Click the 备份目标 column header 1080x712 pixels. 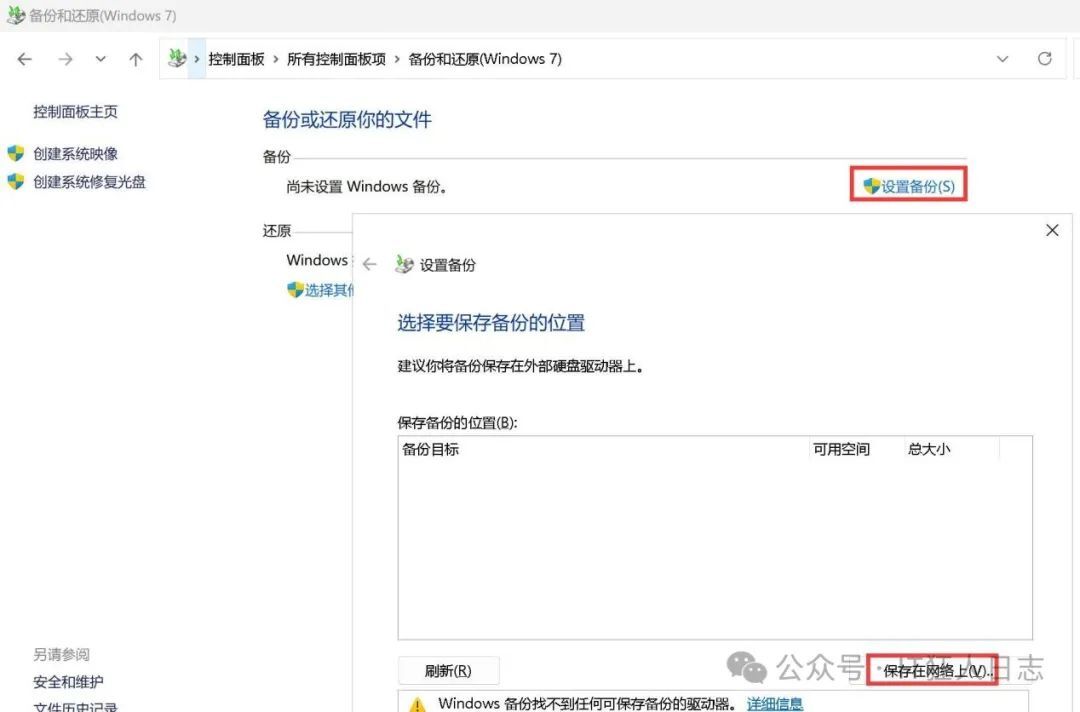click(603, 450)
